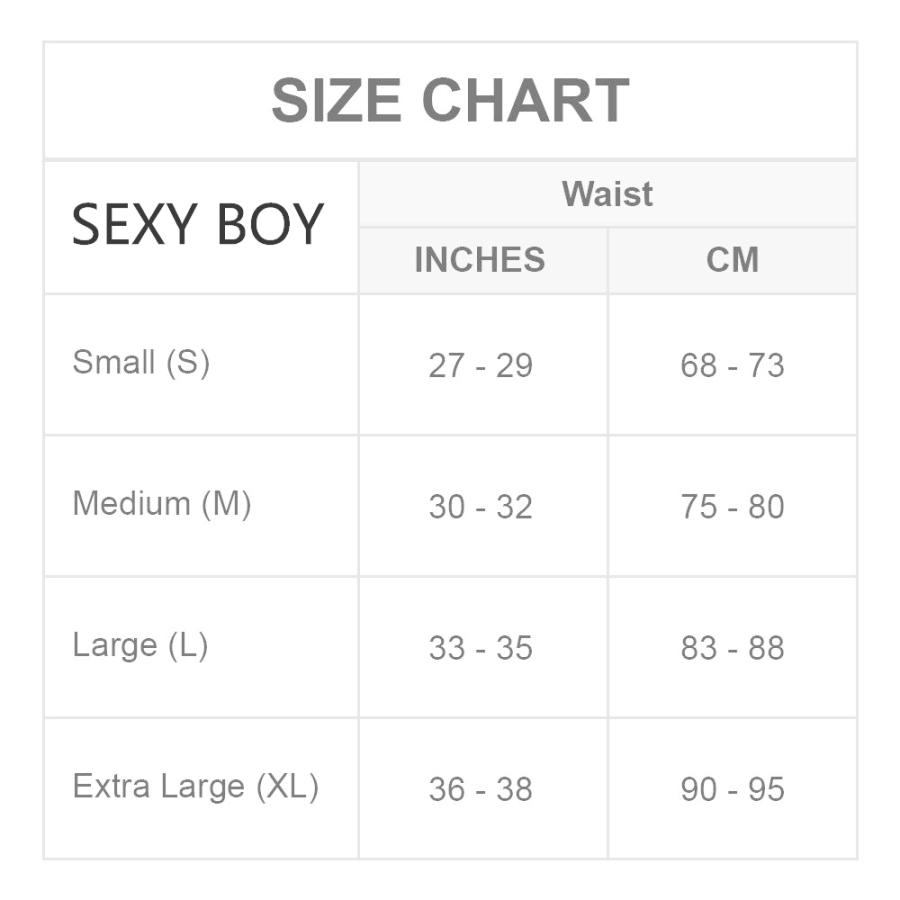Viewport: 900px width, 900px height.
Task: Click the word BOY in brand label
Action: pos(270,224)
